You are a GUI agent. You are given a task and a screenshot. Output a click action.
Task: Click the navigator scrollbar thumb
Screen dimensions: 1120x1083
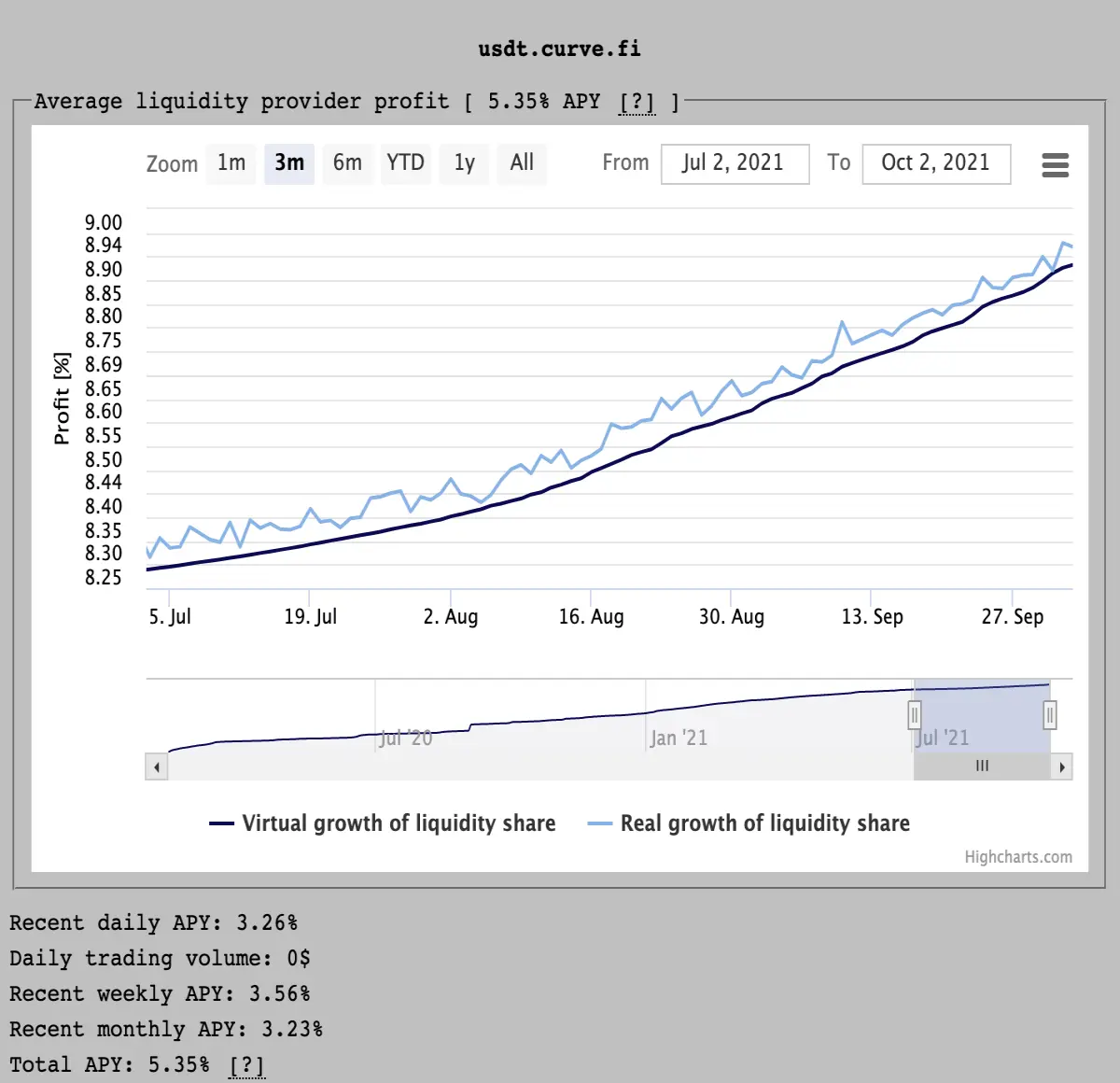click(x=982, y=767)
